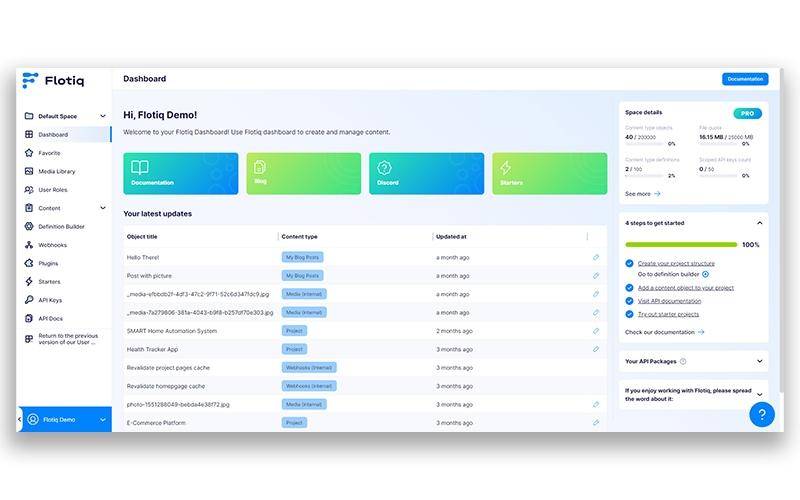Viewport: 800px width, 500px height.
Task: Click the info icon beside Your API Packages
Action: [x=683, y=361]
